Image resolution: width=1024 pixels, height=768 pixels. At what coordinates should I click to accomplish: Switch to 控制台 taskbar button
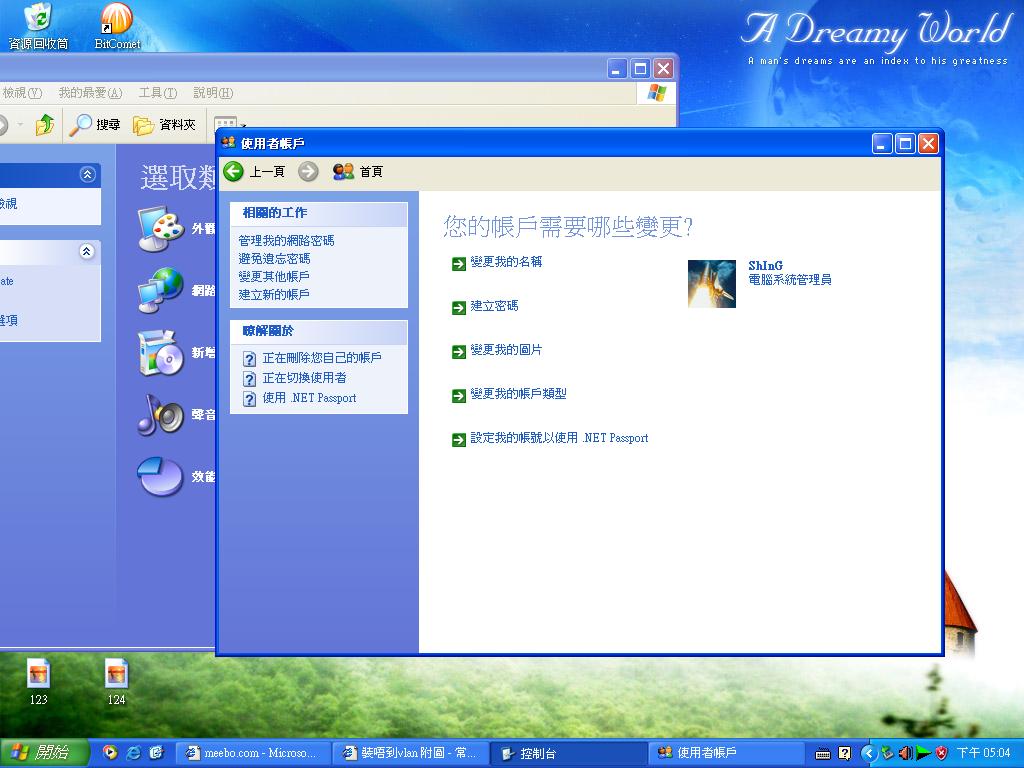click(568, 753)
